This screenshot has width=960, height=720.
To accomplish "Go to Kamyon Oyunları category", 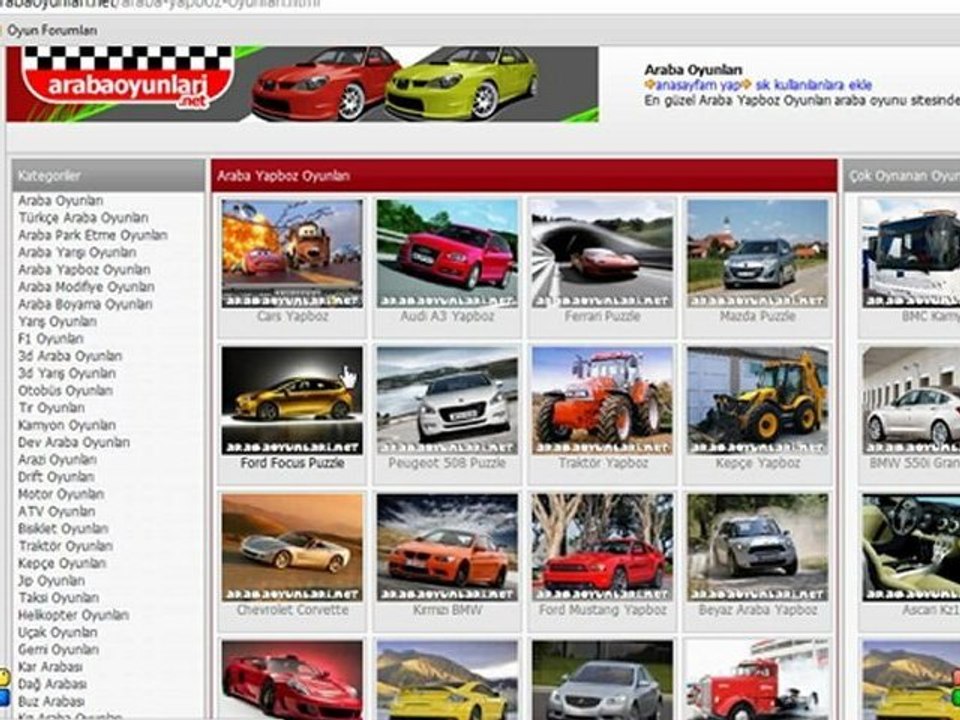I will tap(67, 425).
